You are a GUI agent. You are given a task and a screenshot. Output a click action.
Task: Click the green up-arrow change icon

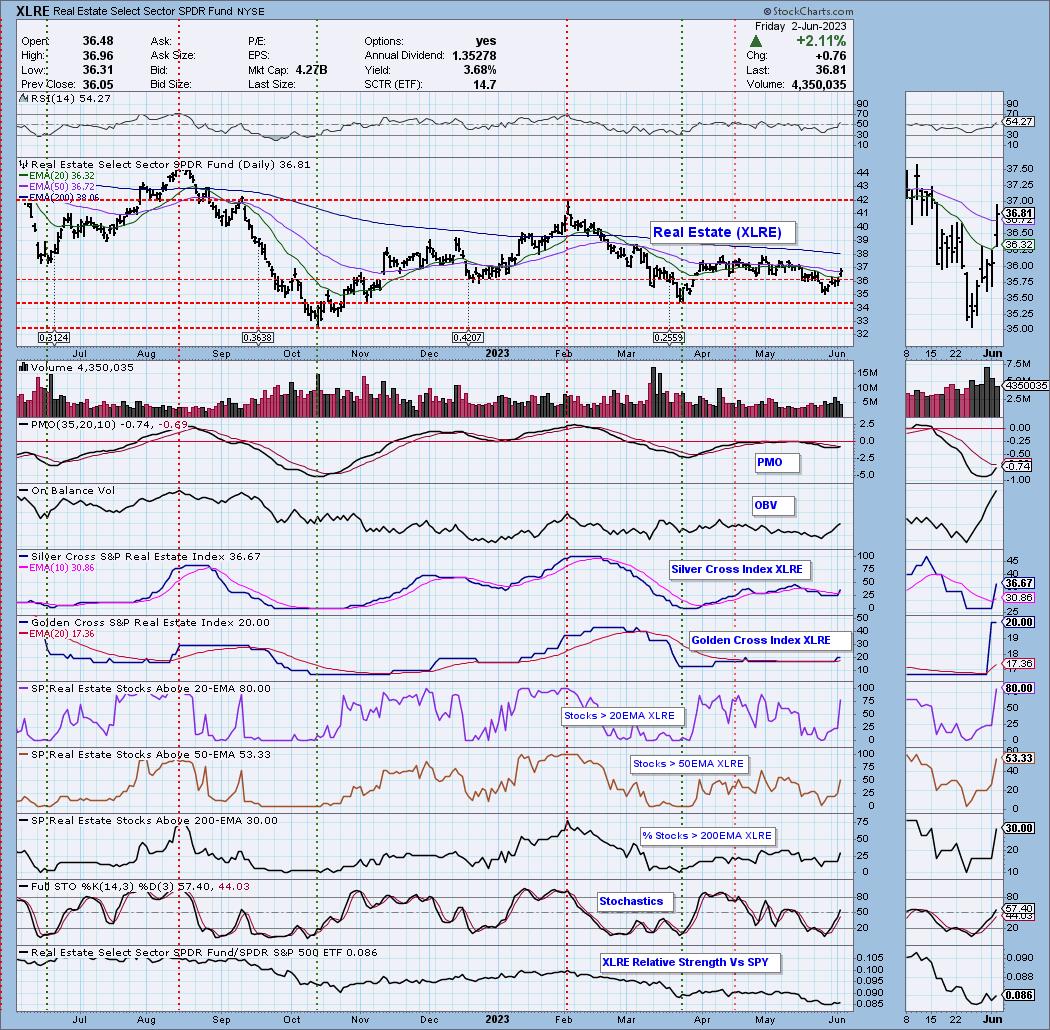pyautogui.click(x=755, y=42)
